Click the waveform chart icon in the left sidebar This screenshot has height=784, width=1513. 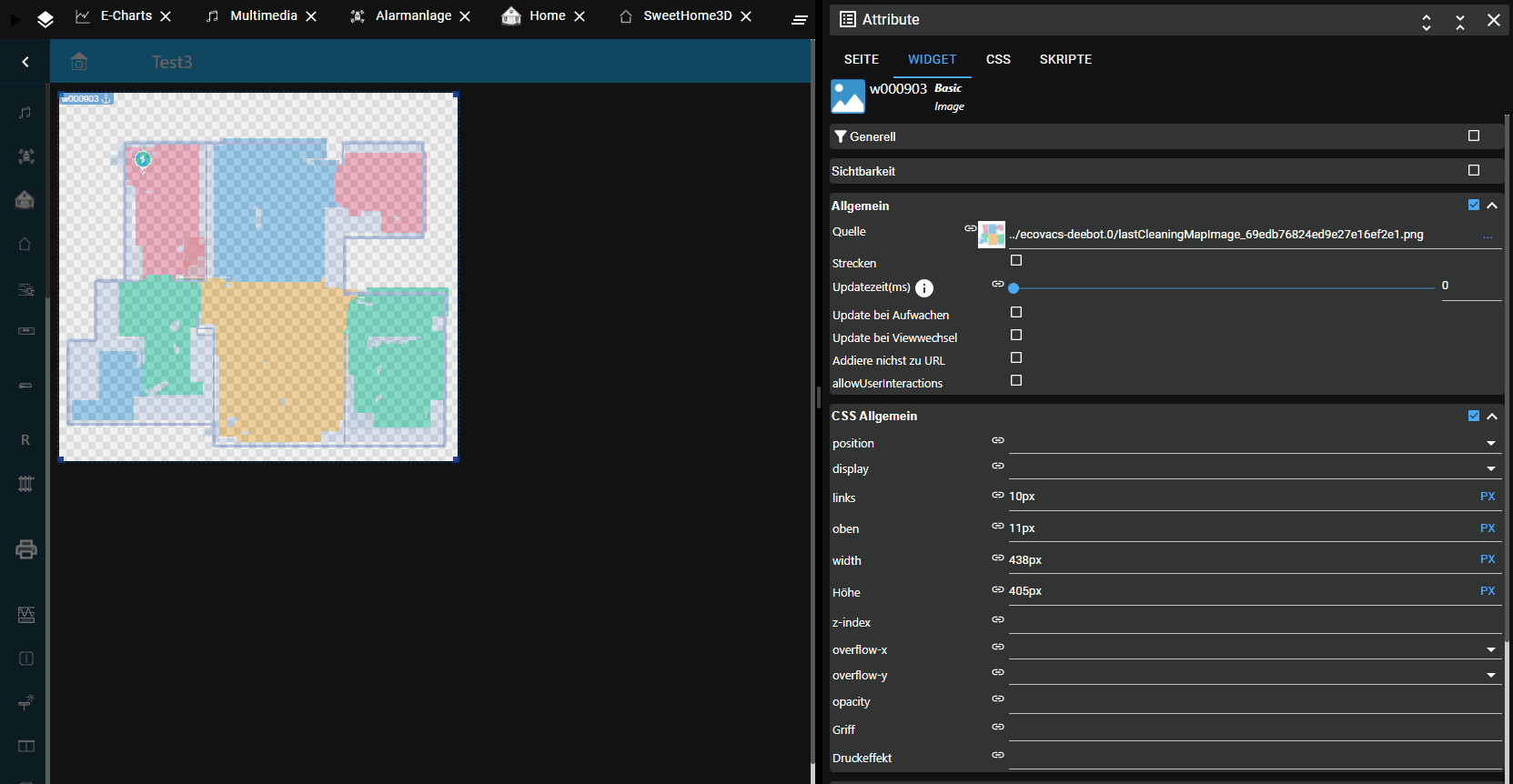26,615
